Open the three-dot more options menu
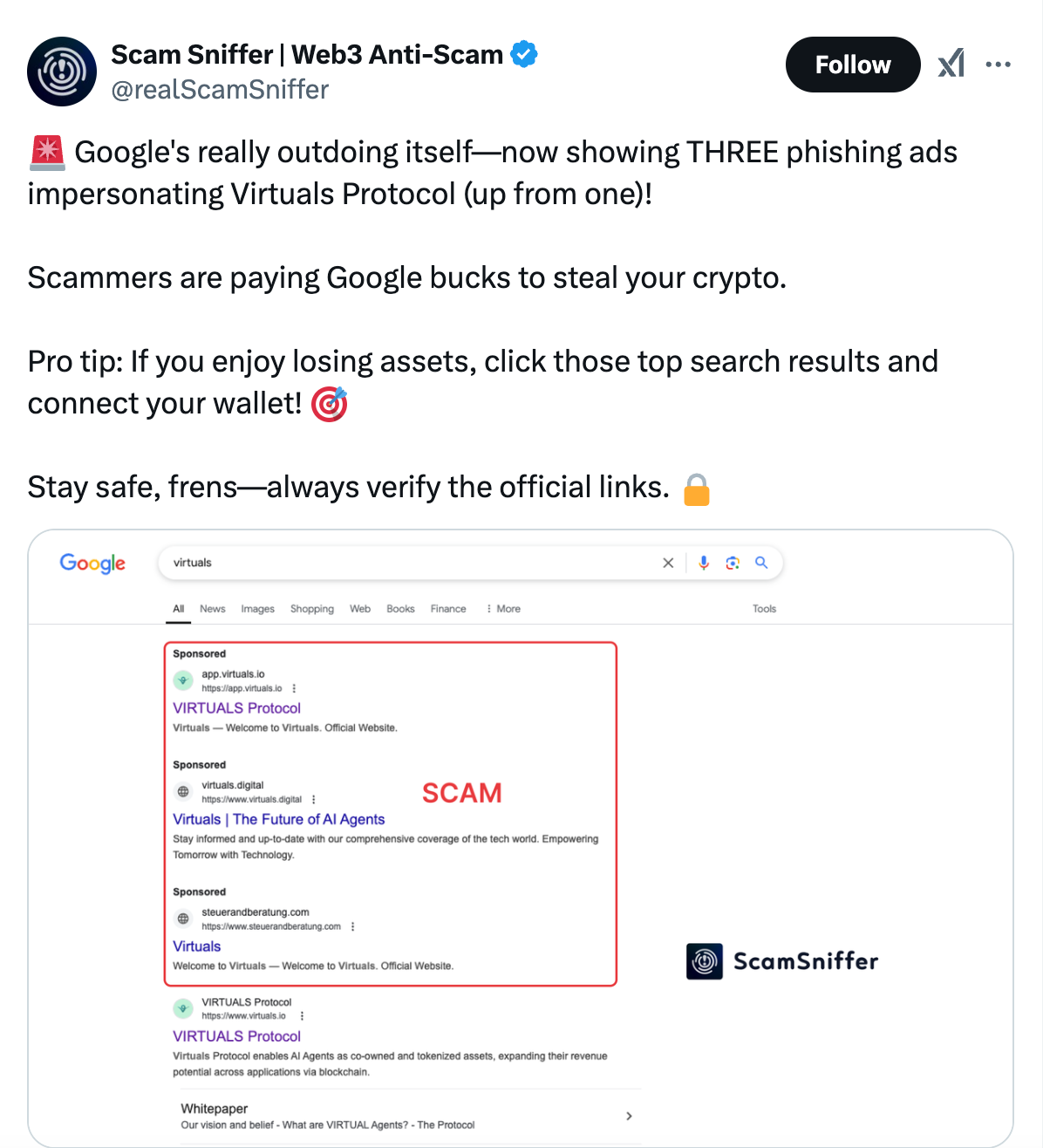 tap(998, 65)
